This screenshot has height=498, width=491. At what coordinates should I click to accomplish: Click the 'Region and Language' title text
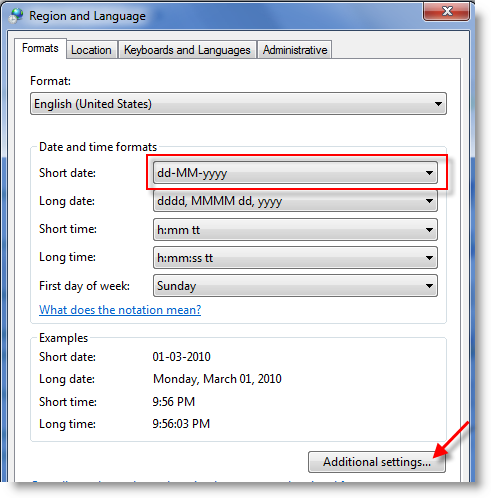coord(87,16)
